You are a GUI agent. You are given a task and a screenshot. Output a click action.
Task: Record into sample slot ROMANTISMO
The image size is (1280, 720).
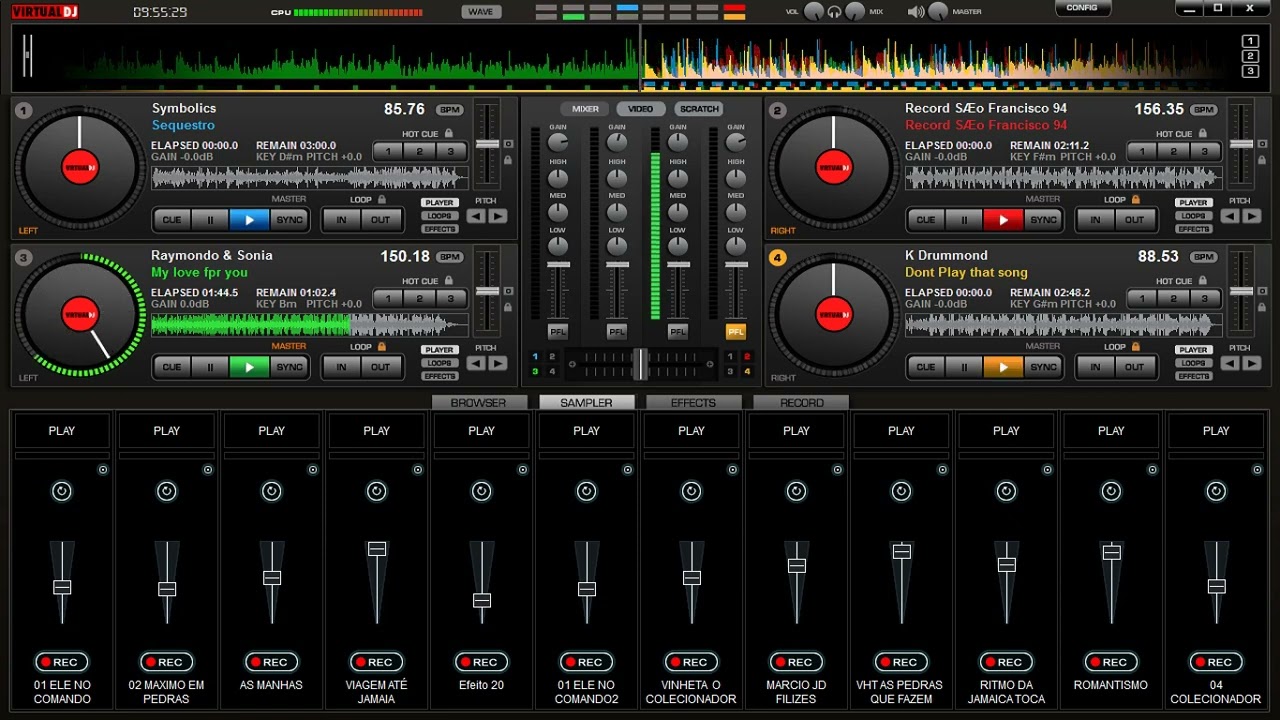pyautogui.click(x=1111, y=662)
